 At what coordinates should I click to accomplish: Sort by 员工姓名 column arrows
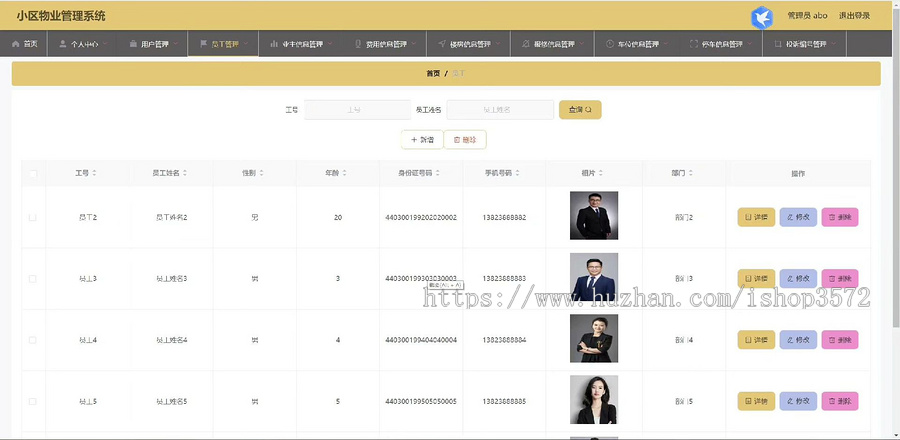[185, 173]
